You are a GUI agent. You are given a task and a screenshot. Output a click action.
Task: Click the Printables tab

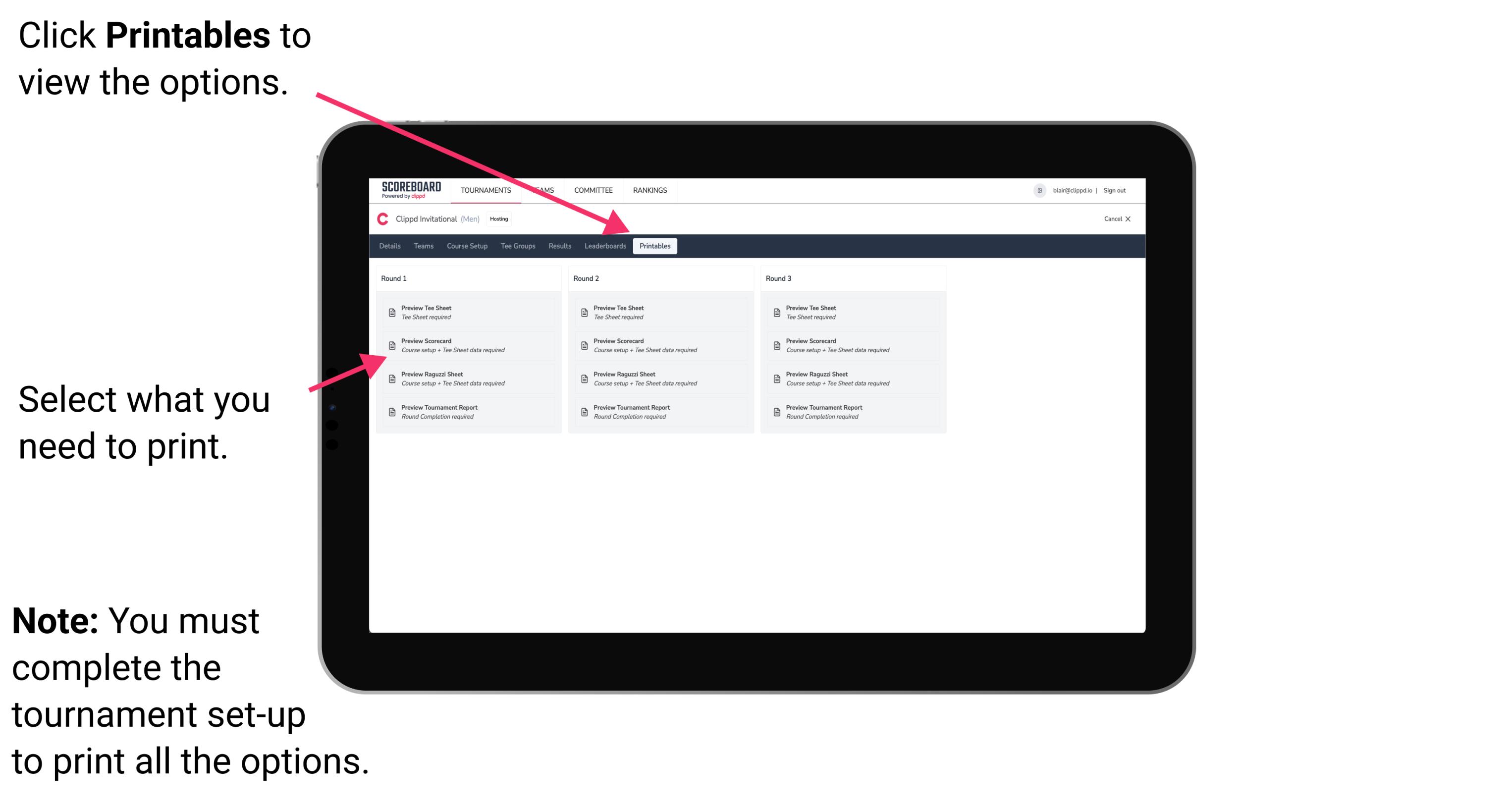[654, 246]
